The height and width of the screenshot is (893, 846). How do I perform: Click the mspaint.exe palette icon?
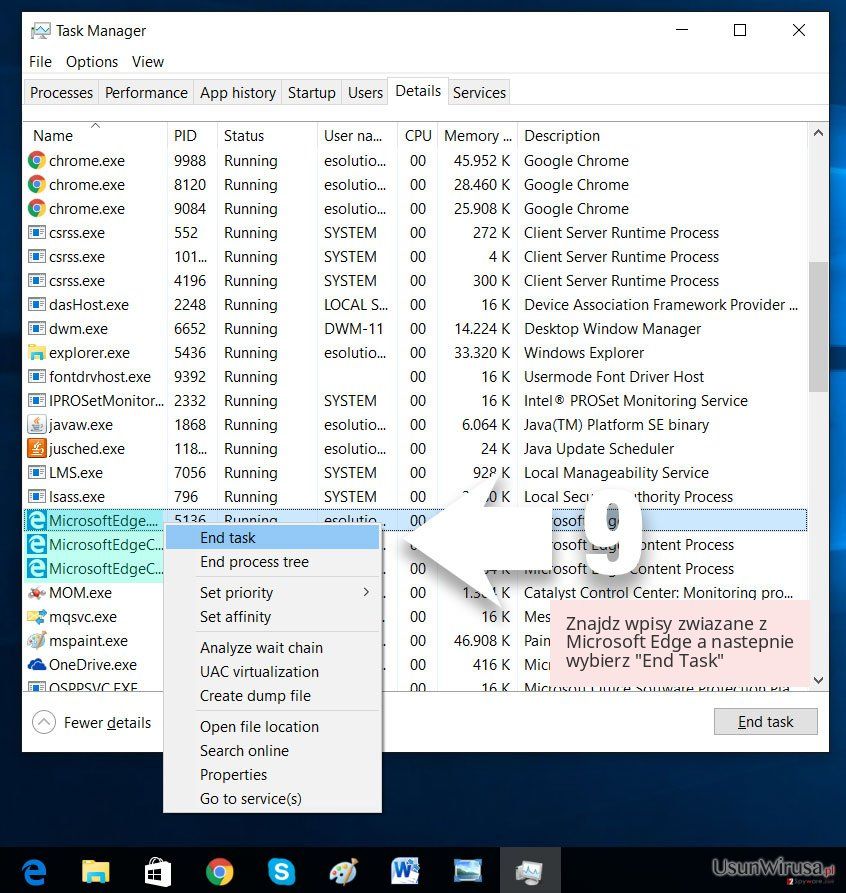pyautogui.click(x=36, y=641)
